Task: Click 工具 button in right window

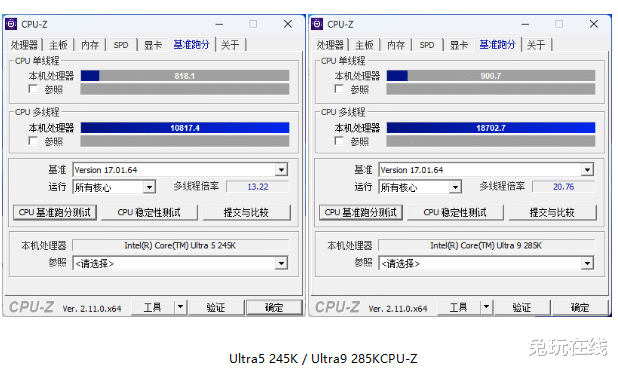Action: (459, 307)
